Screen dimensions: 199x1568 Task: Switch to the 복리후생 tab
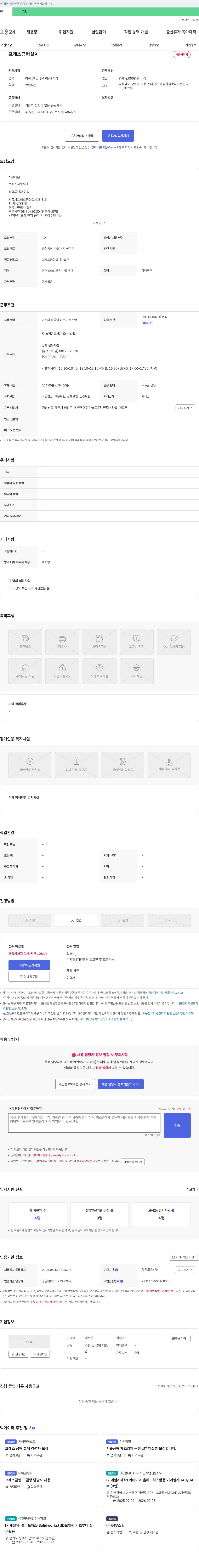(117, 45)
